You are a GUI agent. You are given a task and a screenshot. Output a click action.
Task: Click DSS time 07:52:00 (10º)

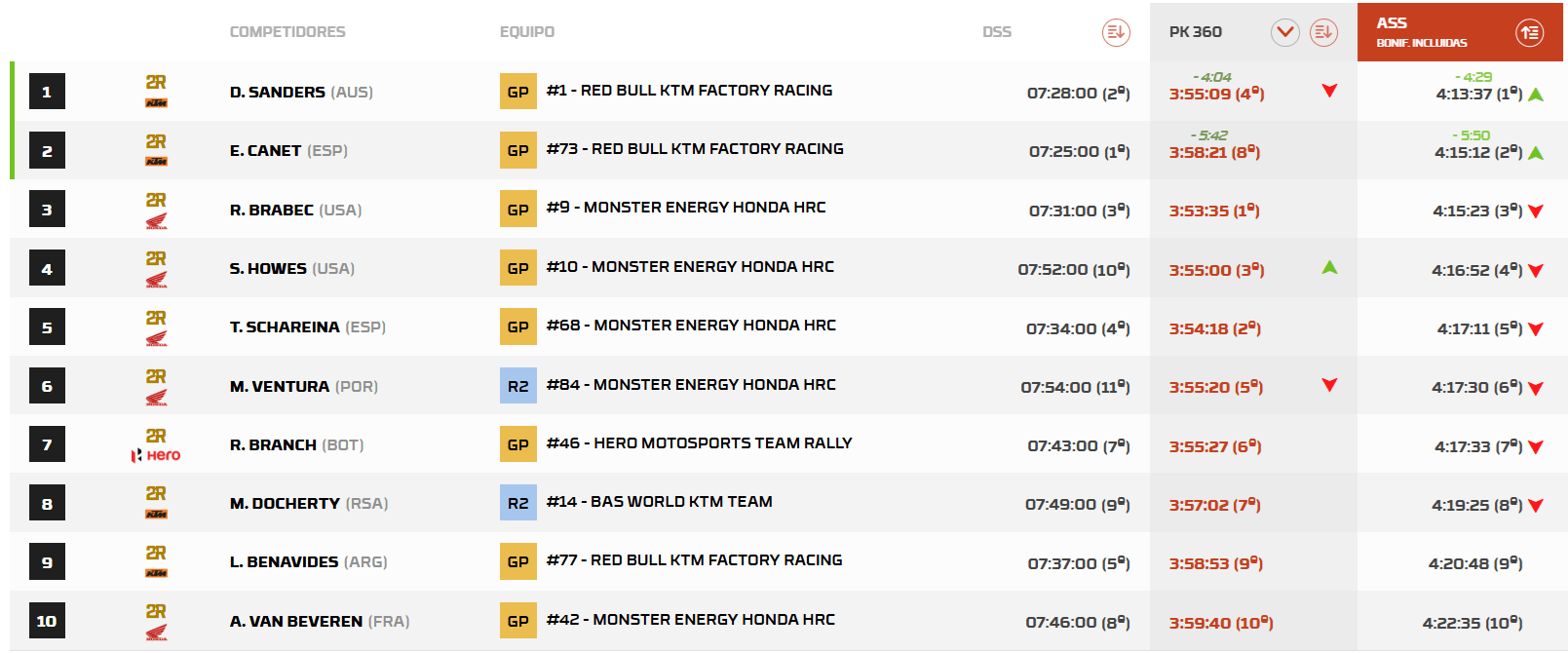(1074, 270)
